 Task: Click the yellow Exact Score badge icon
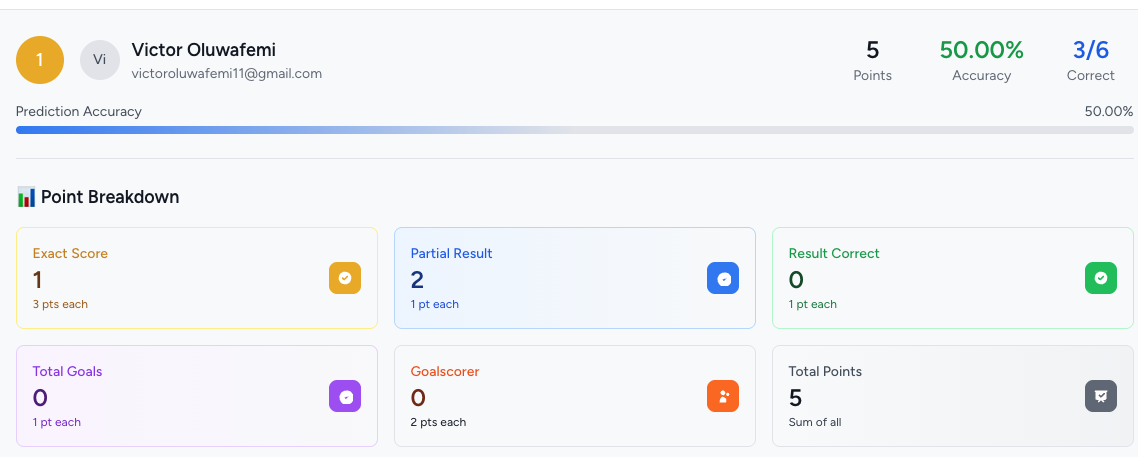(x=345, y=278)
